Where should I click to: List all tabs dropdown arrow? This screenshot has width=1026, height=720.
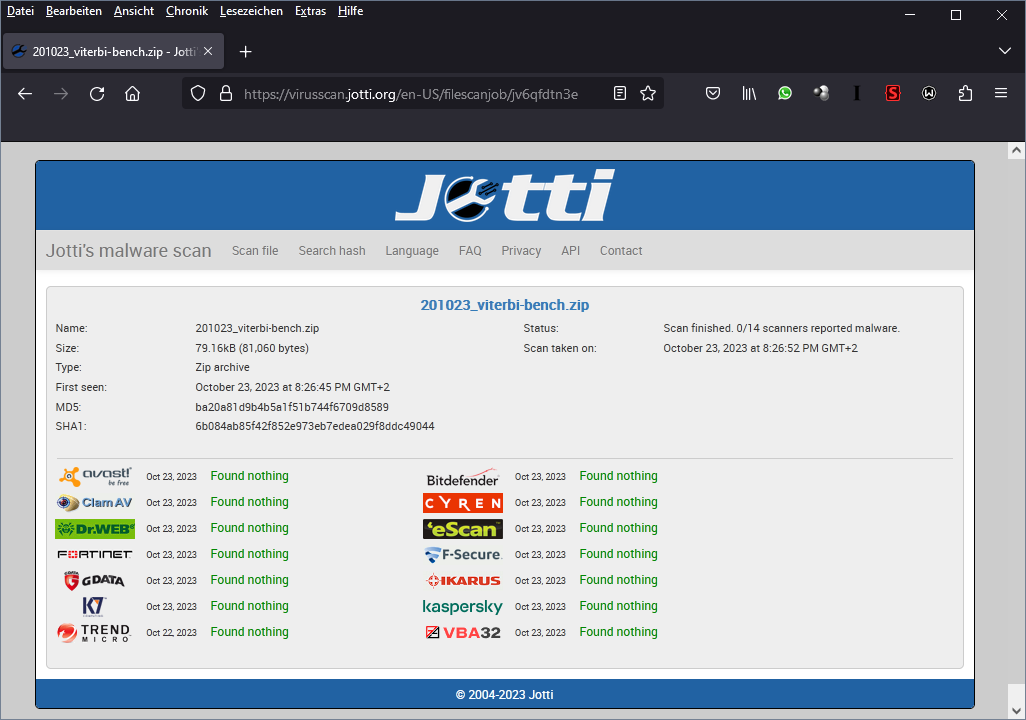[x=1004, y=51]
